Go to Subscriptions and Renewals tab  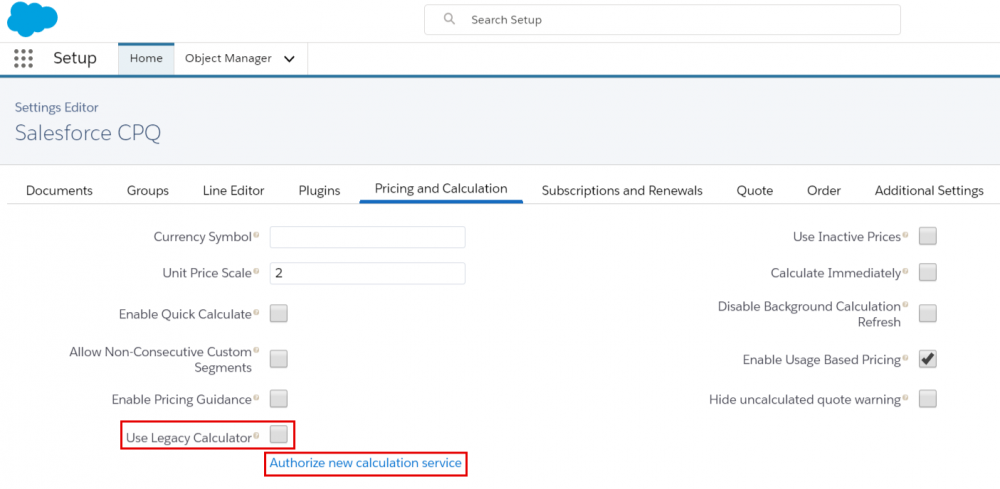pyautogui.click(x=622, y=191)
